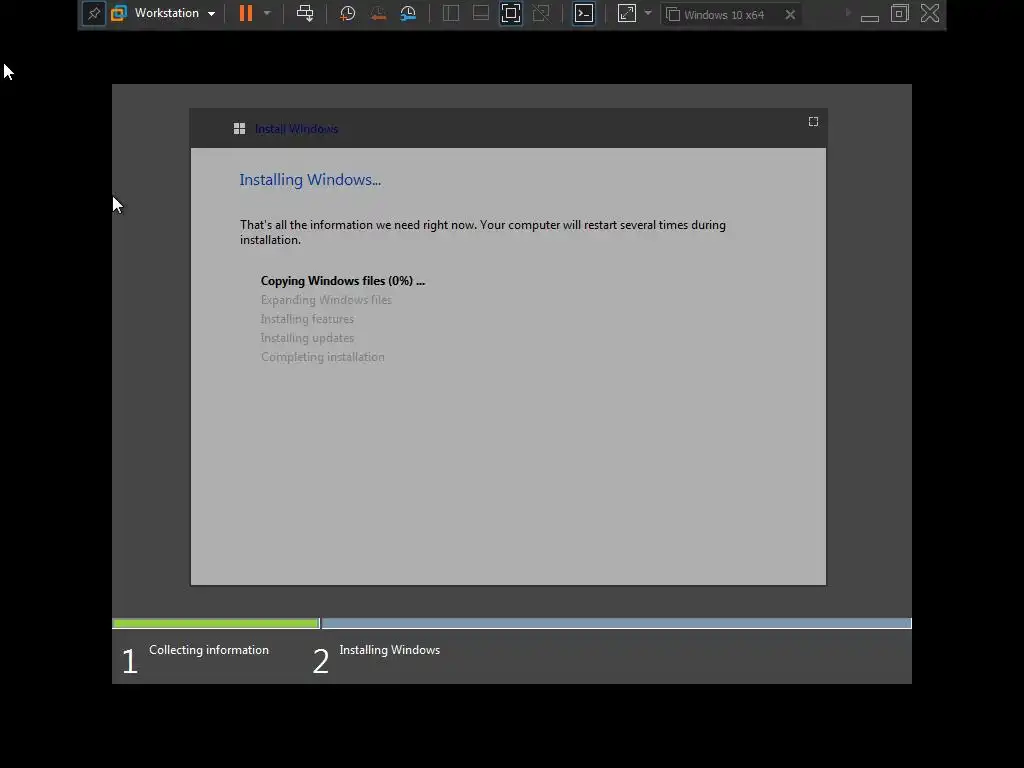Click the Installing Windows... heading
This screenshot has height=768, width=1024.
coord(310,180)
